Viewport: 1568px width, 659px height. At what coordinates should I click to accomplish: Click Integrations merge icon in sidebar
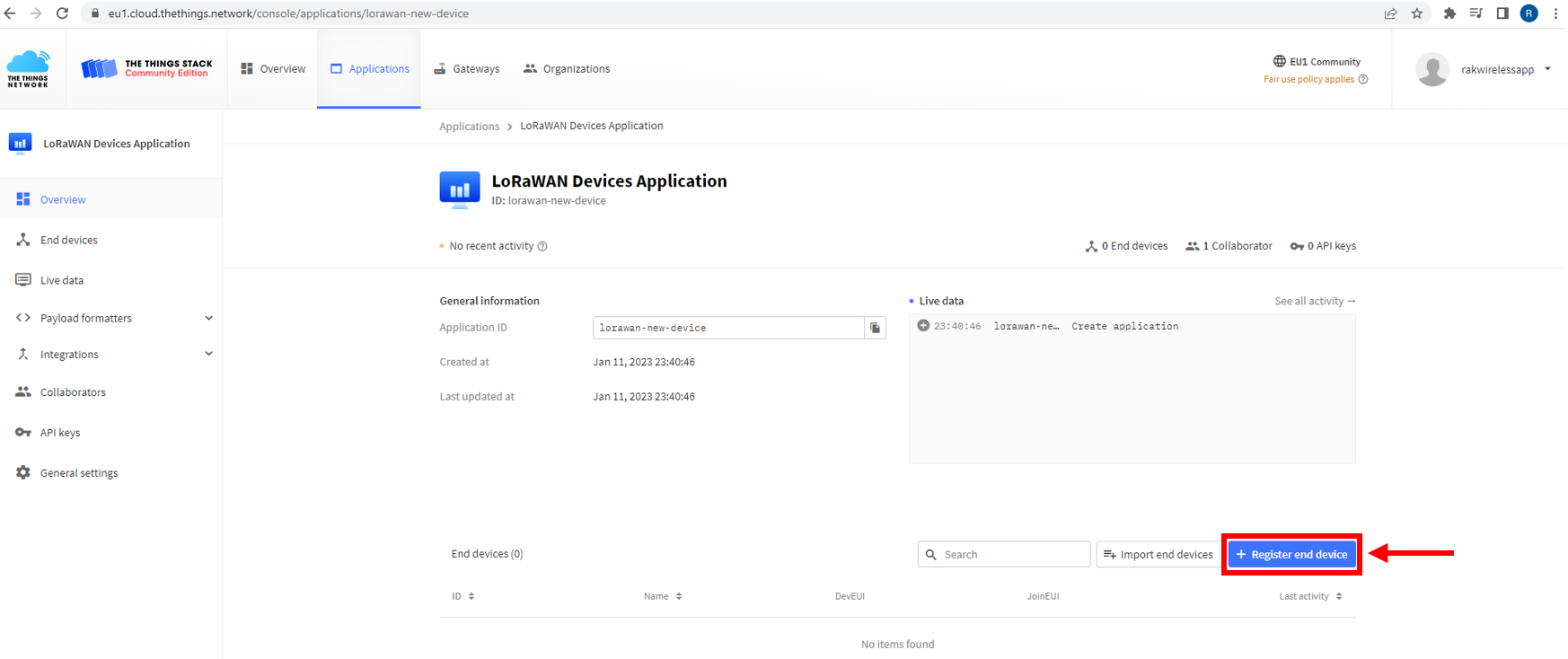(x=23, y=354)
